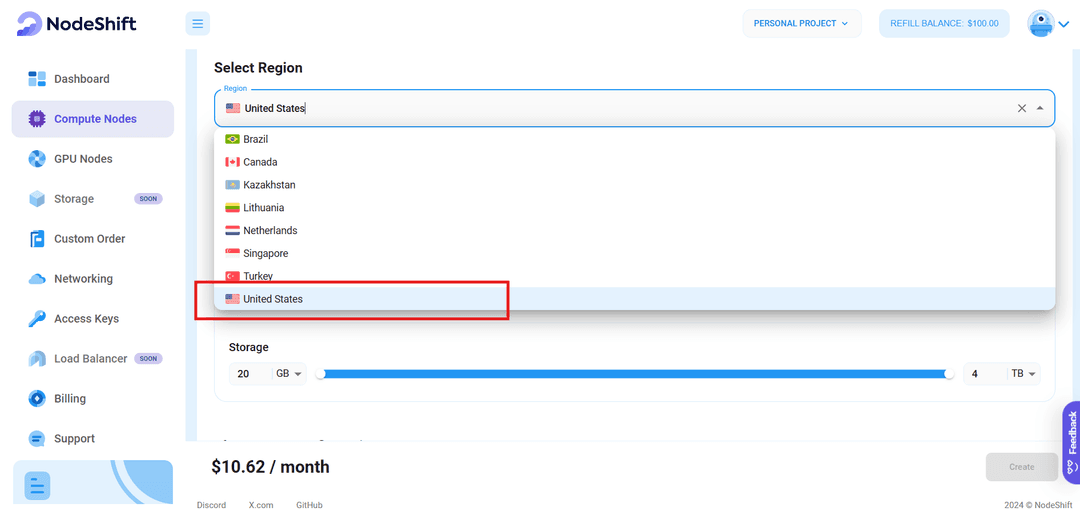Toggle the hamburger menu button
1080x515 pixels.
198,24
